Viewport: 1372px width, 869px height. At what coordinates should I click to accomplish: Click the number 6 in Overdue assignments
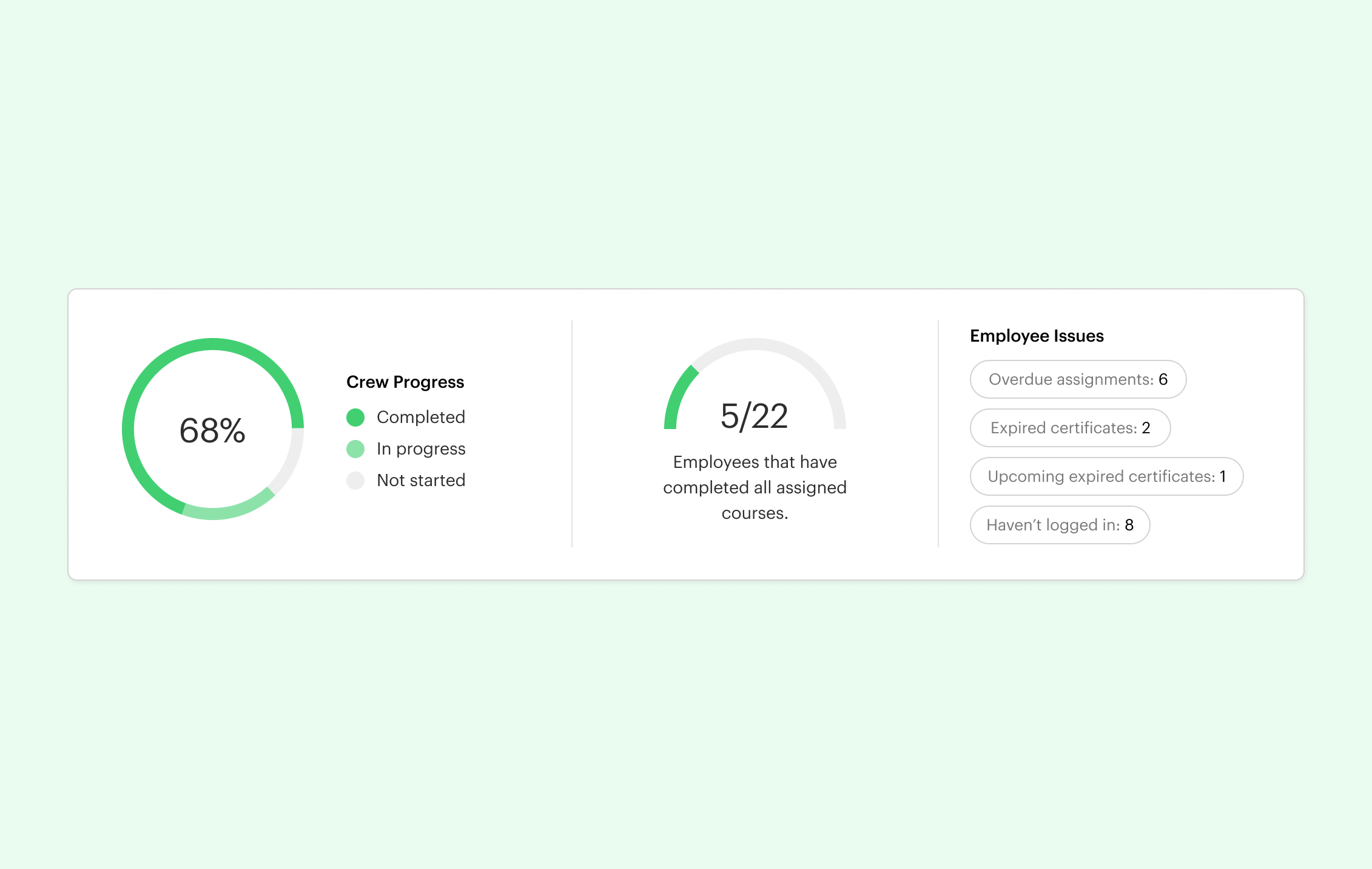coord(1163,379)
